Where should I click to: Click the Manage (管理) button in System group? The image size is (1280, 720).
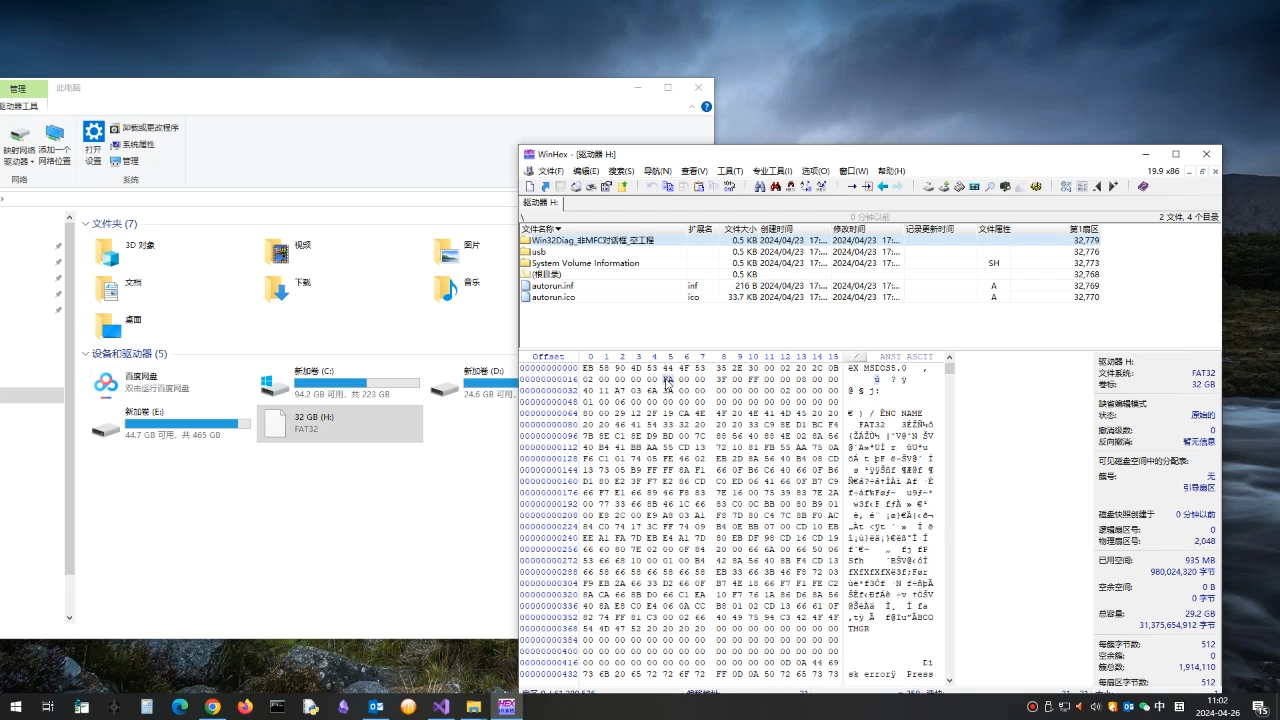coord(124,161)
